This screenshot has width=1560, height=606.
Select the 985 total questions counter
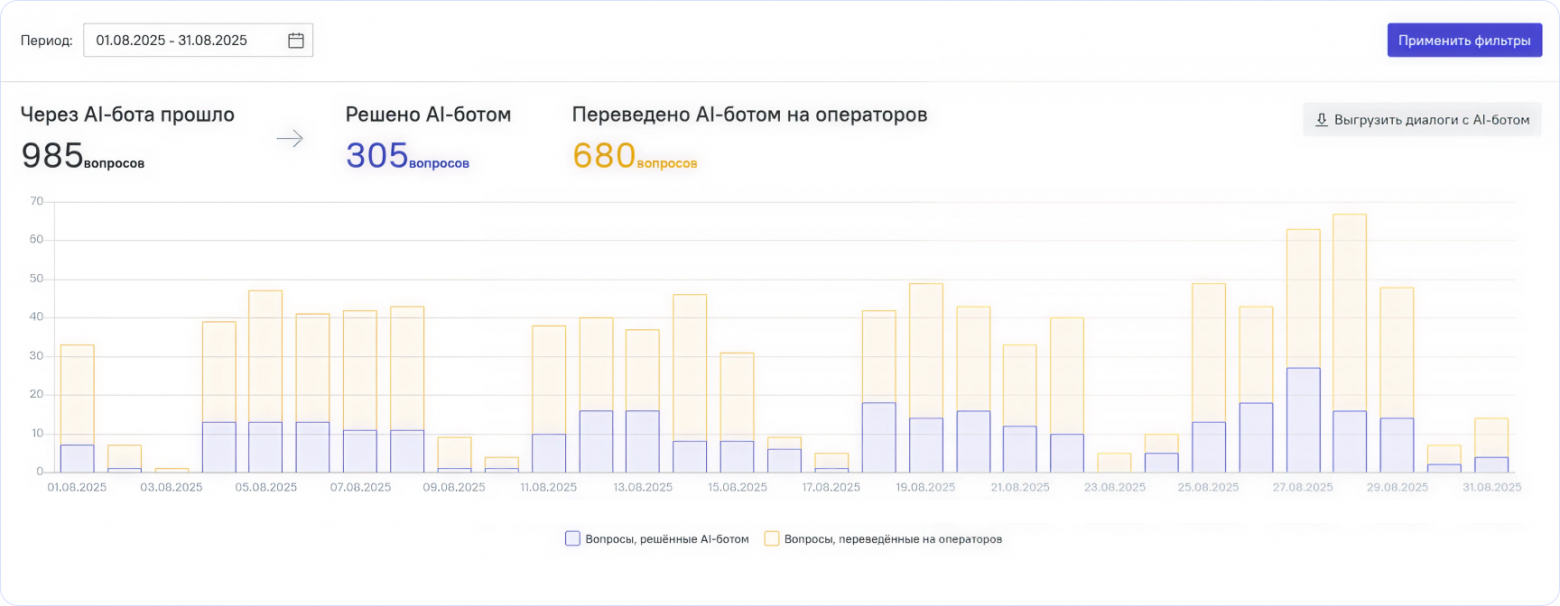point(82,156)
